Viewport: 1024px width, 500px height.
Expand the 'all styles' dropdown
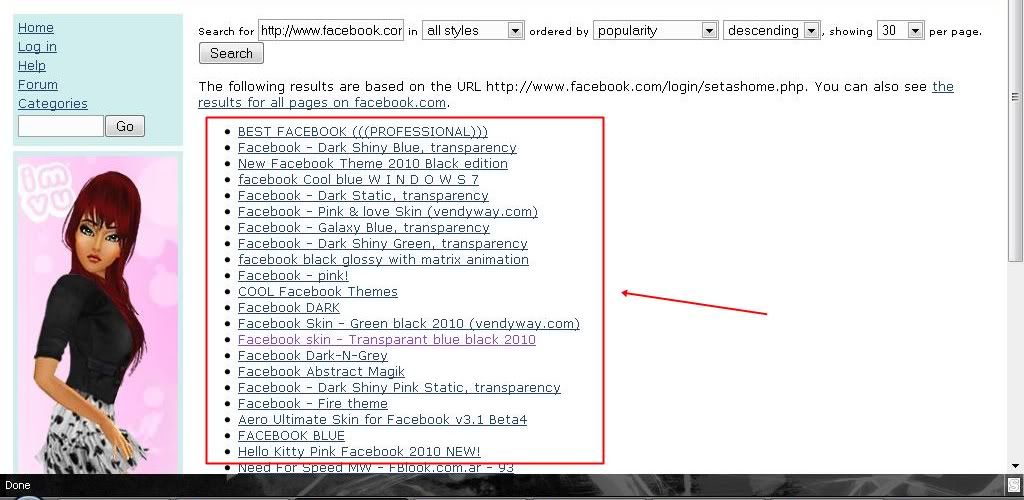click(473, 31)
